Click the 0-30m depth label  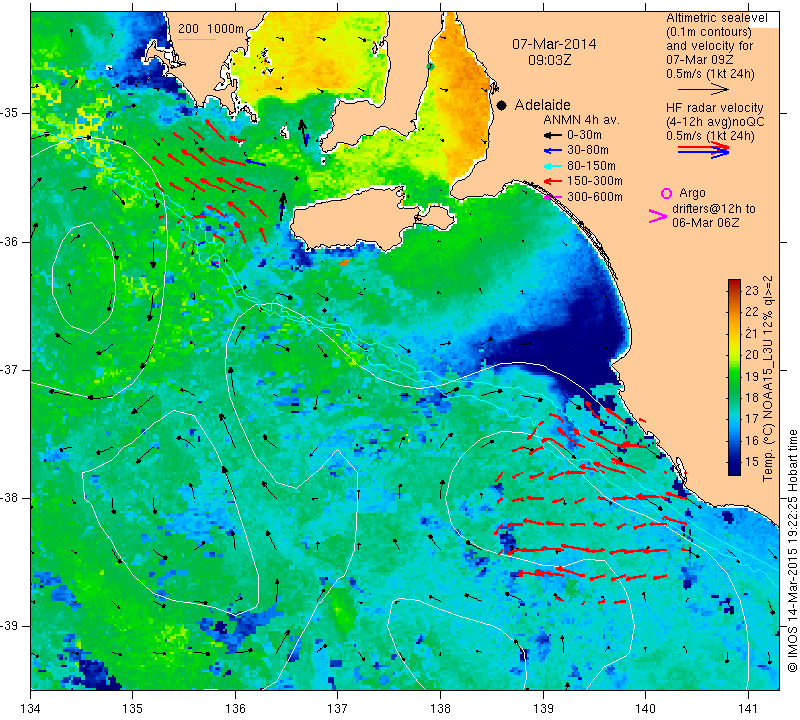point(584,135)
